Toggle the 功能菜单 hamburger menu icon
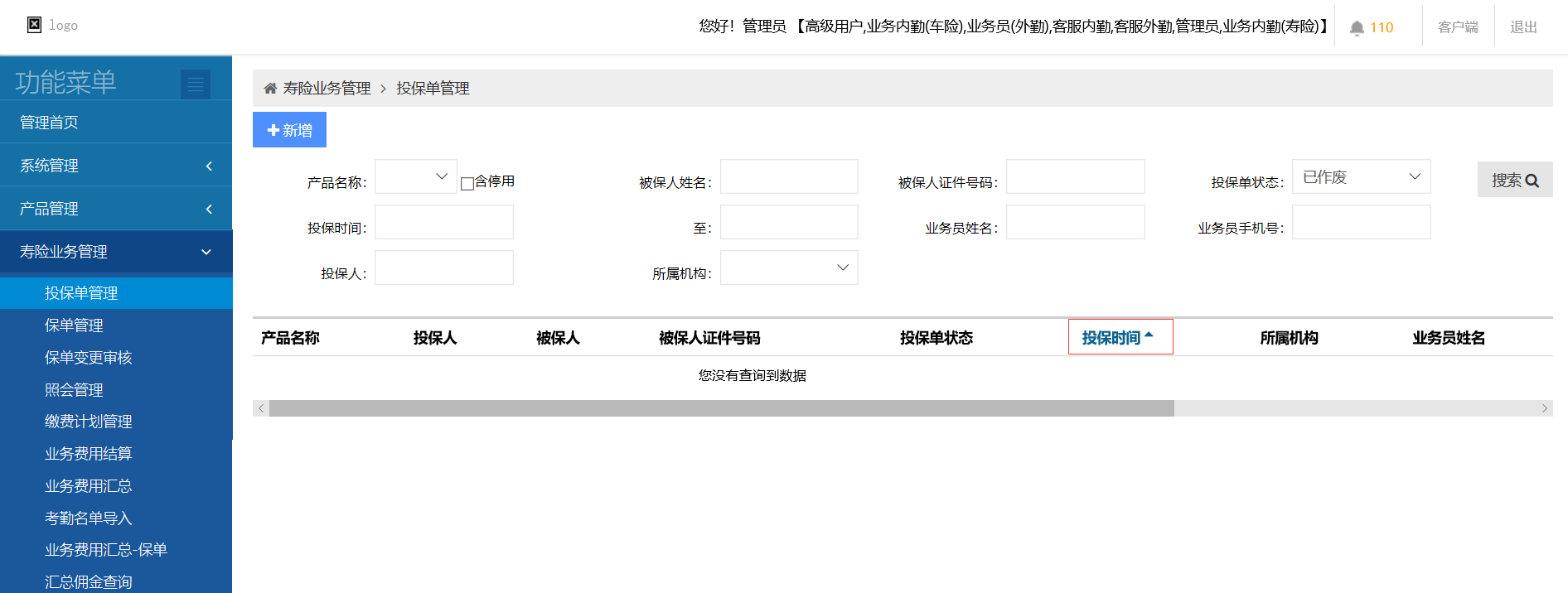The width and height of the screenshot is (1568, 593). tap(196, 84)
